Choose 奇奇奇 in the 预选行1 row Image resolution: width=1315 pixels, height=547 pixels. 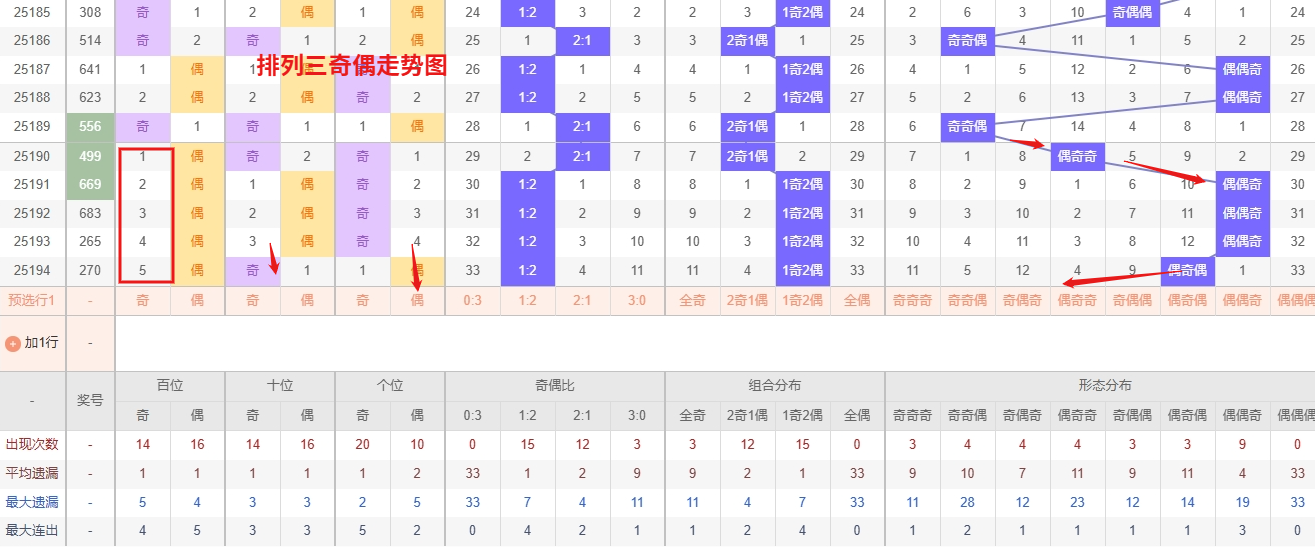pyautogui.click(x=912, y=300)
